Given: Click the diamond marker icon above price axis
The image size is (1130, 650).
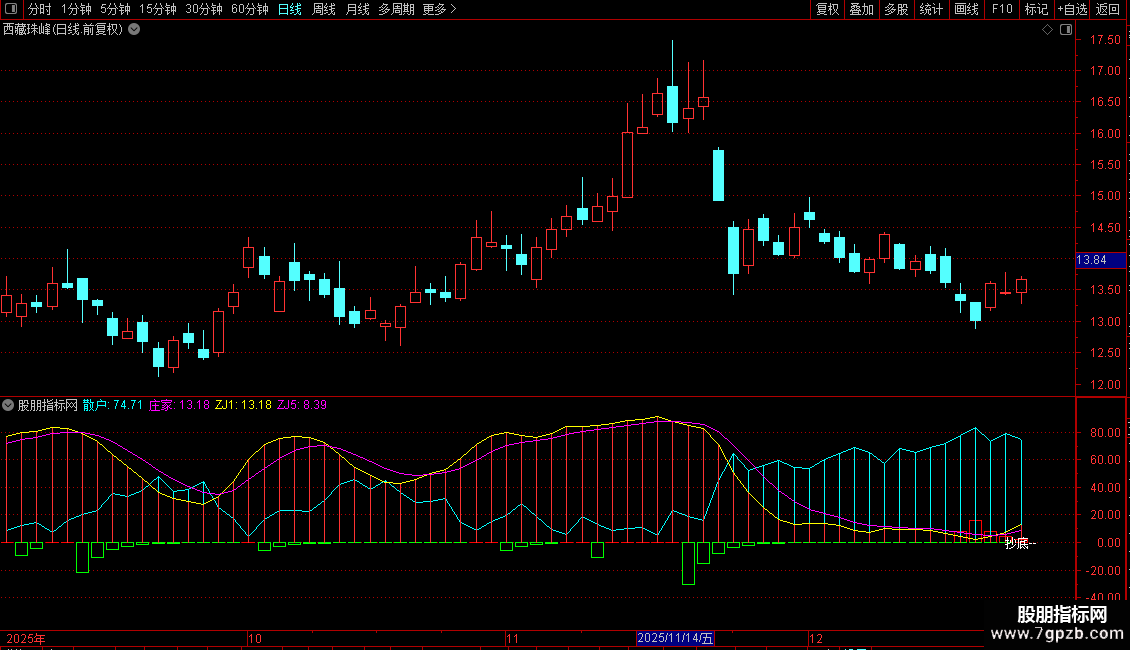Looking at the screenshot, I should tap(1047, 30).
